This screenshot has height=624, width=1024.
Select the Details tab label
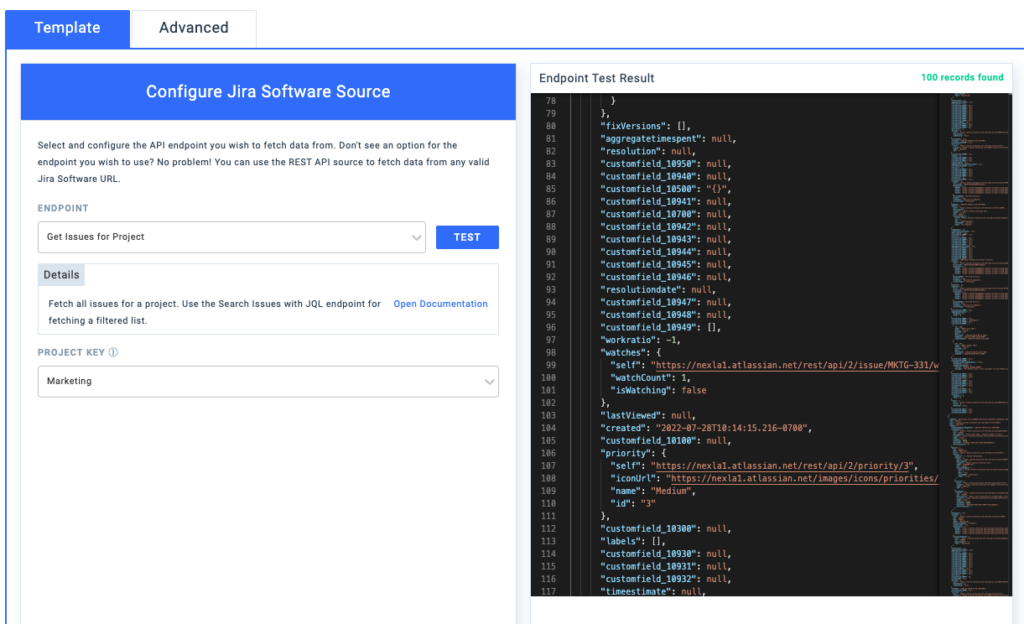61,275
